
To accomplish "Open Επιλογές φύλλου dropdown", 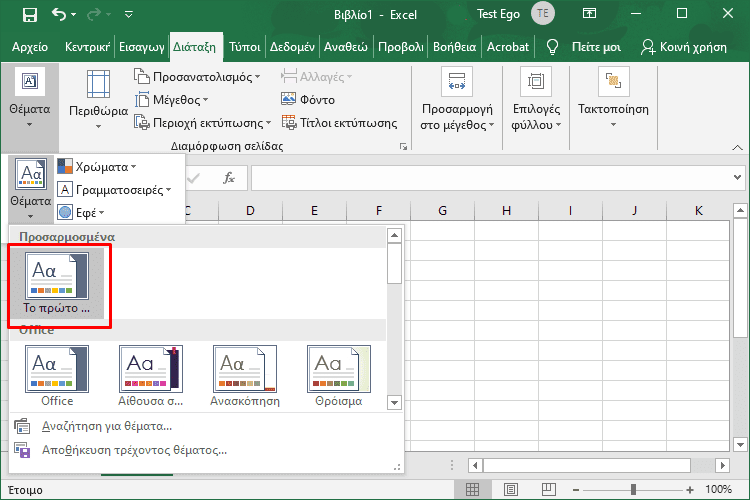I will 536,100.
